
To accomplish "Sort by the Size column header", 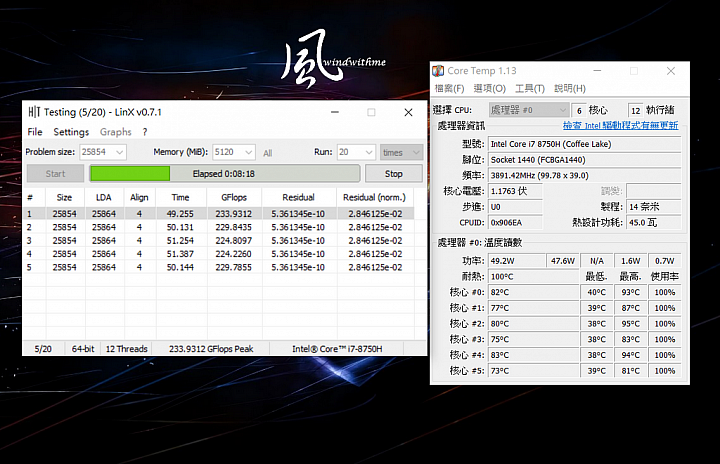I will (x=64, y=198).
